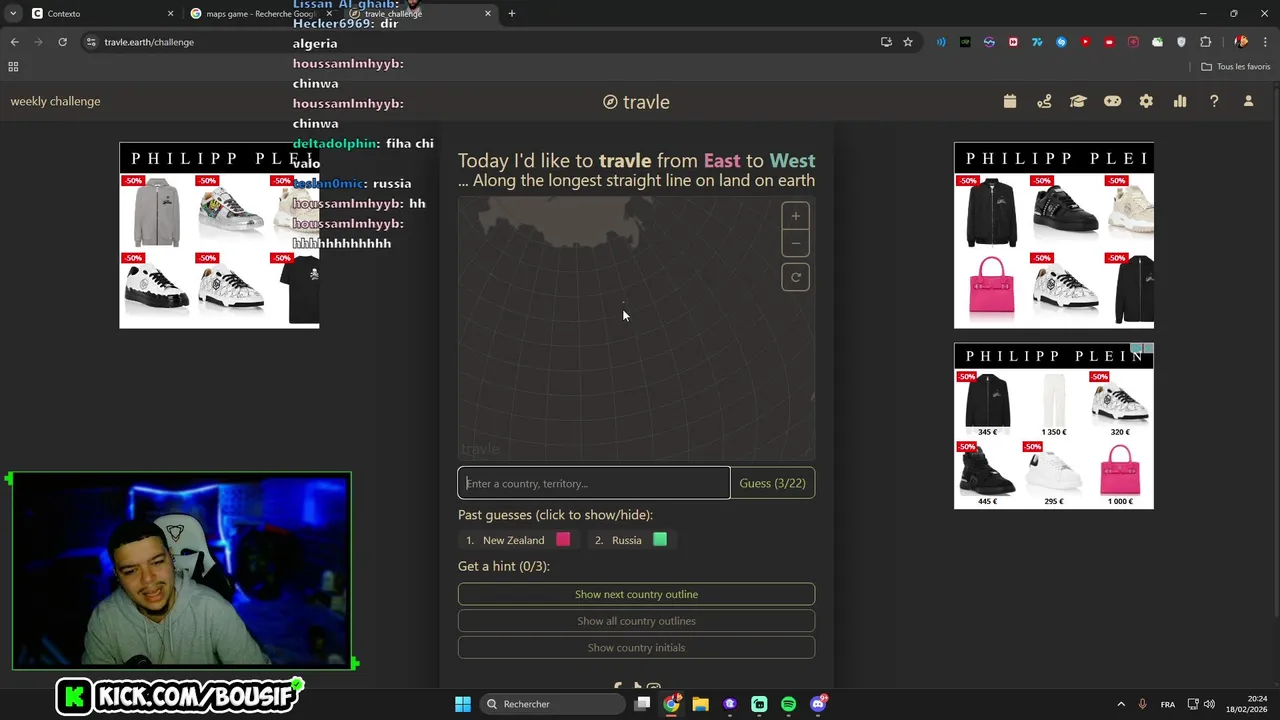Open the Chrome profile avatar

tap(1241, 42)
